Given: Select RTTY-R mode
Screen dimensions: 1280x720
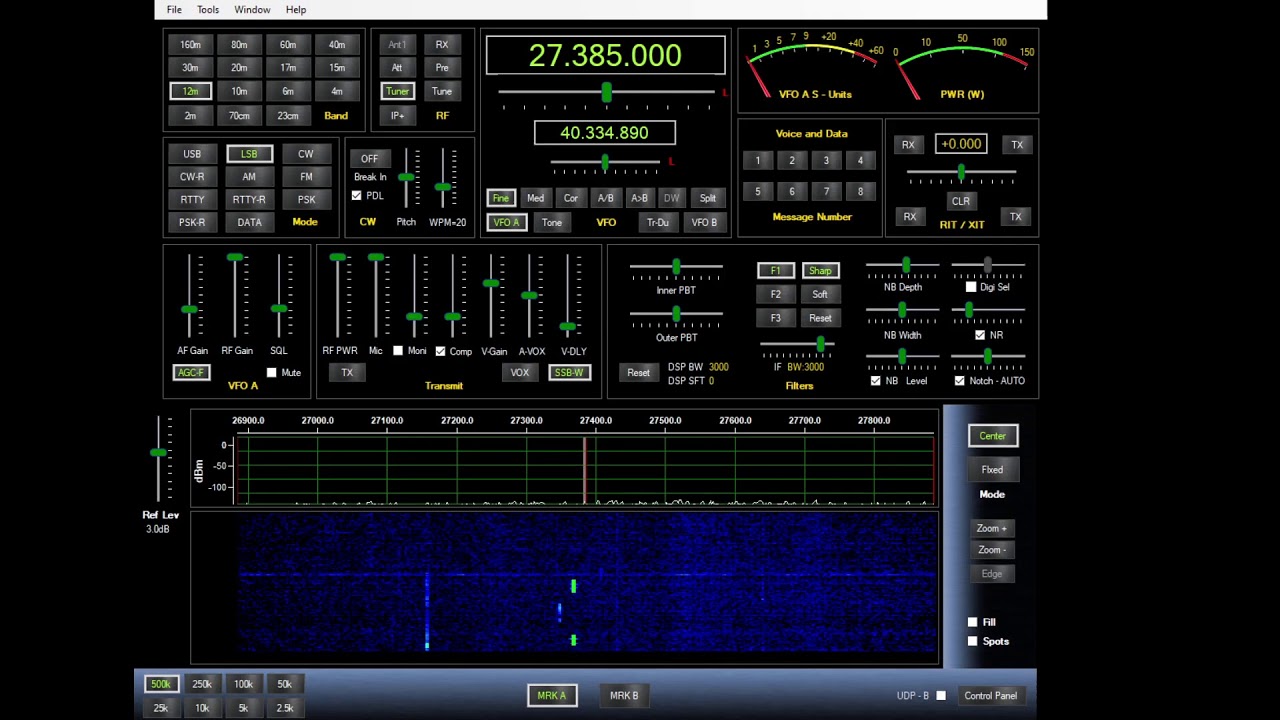Looking at the screenshot, I should coord(249,200).
